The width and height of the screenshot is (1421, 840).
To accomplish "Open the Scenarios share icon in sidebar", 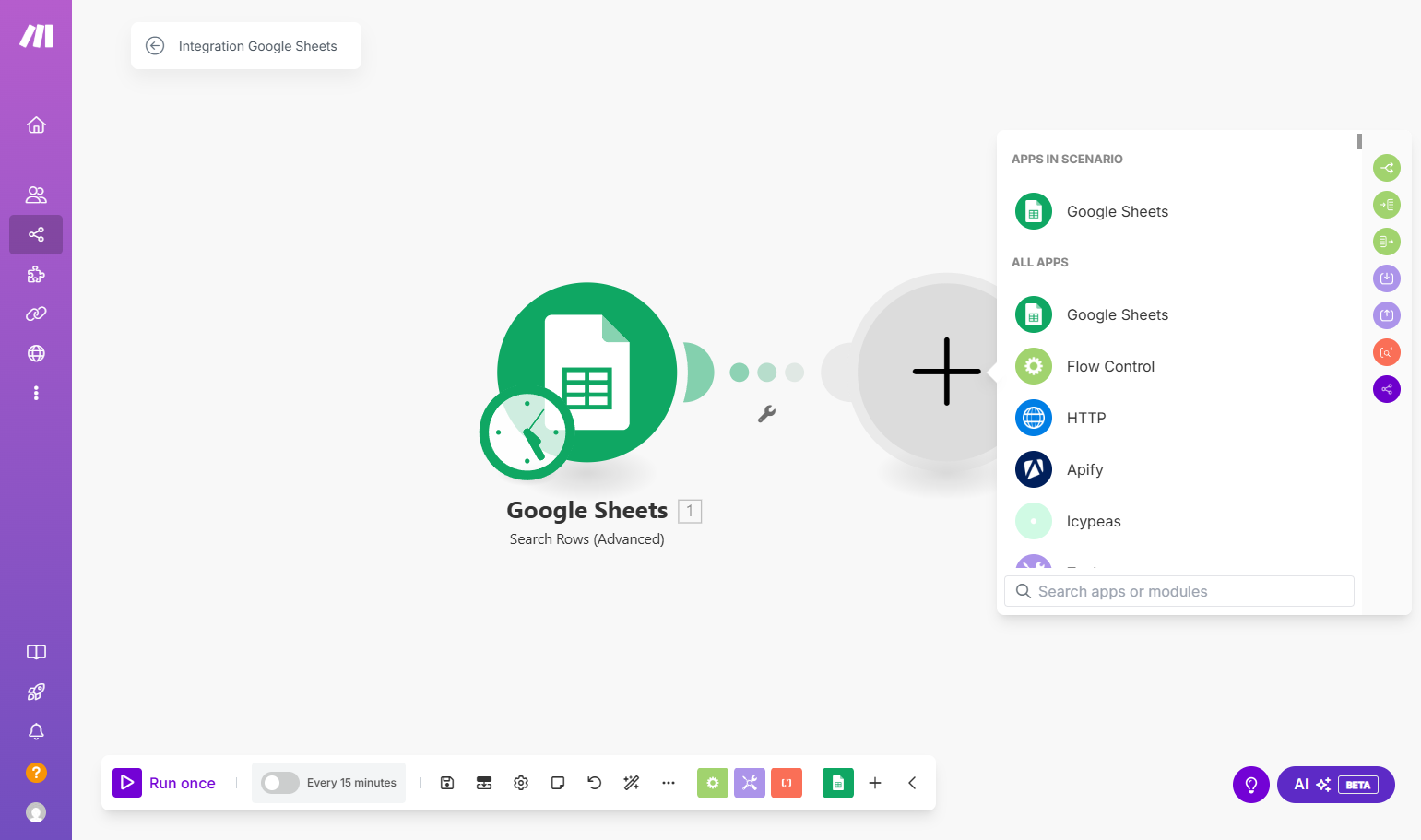I will pyautogui.click(x=36, y=234).
